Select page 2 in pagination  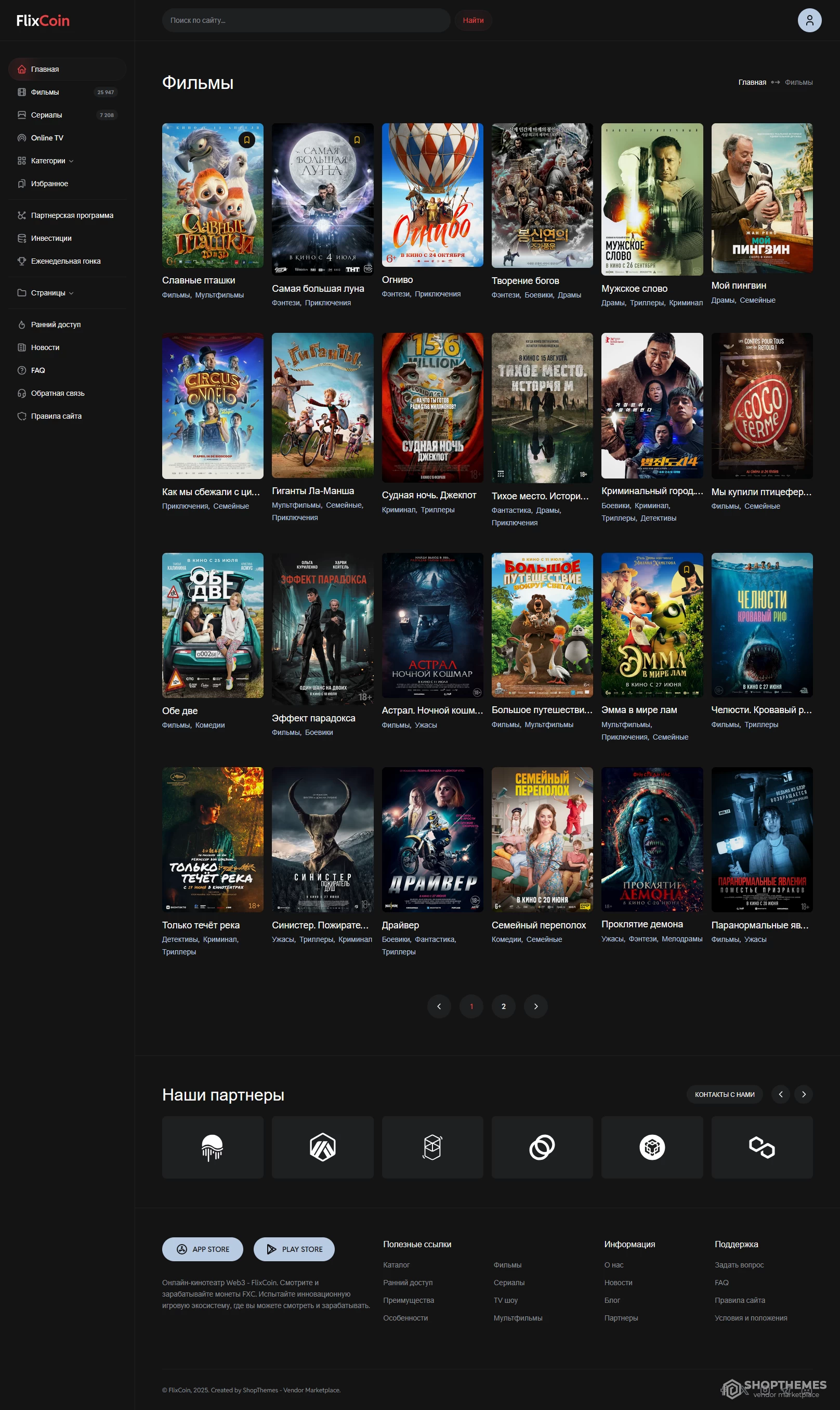[x=503, y=1006]
